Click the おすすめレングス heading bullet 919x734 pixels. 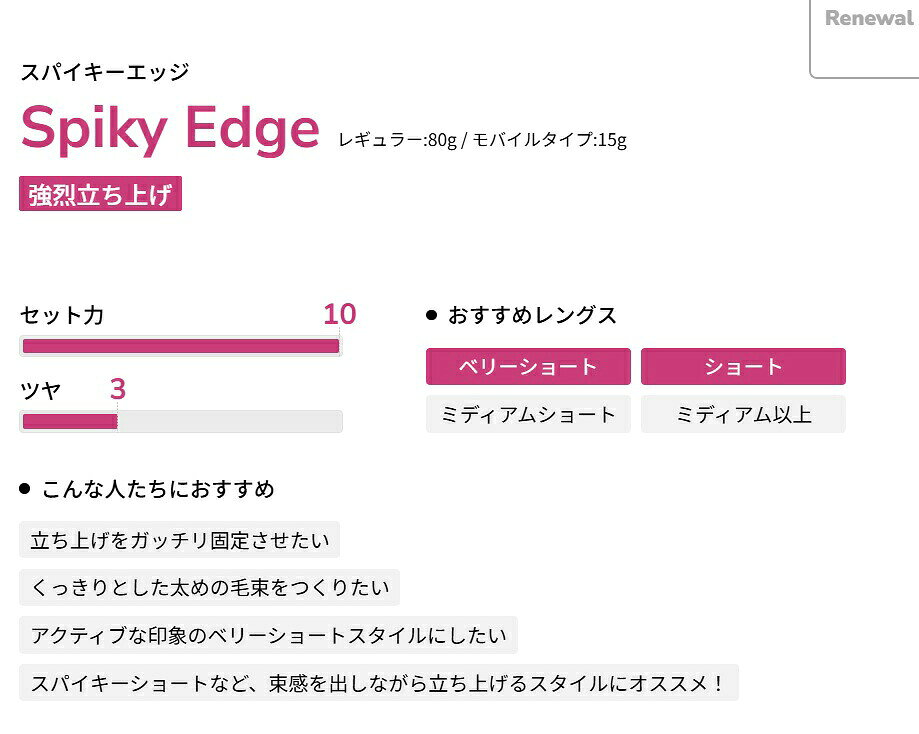(432, 315)
